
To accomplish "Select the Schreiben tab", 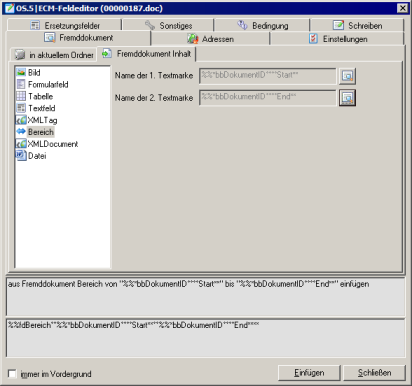I will pos(357,25).
